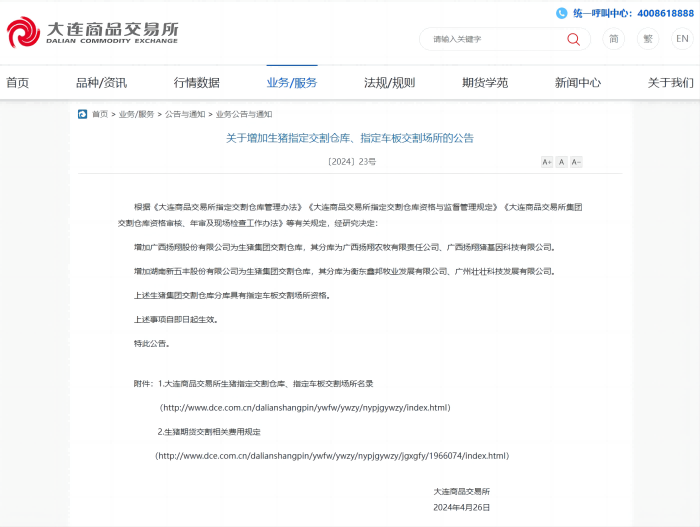Open the 新闻中心 nav item
The width and height of the screenshot is (700, 527).
(578, 83)
